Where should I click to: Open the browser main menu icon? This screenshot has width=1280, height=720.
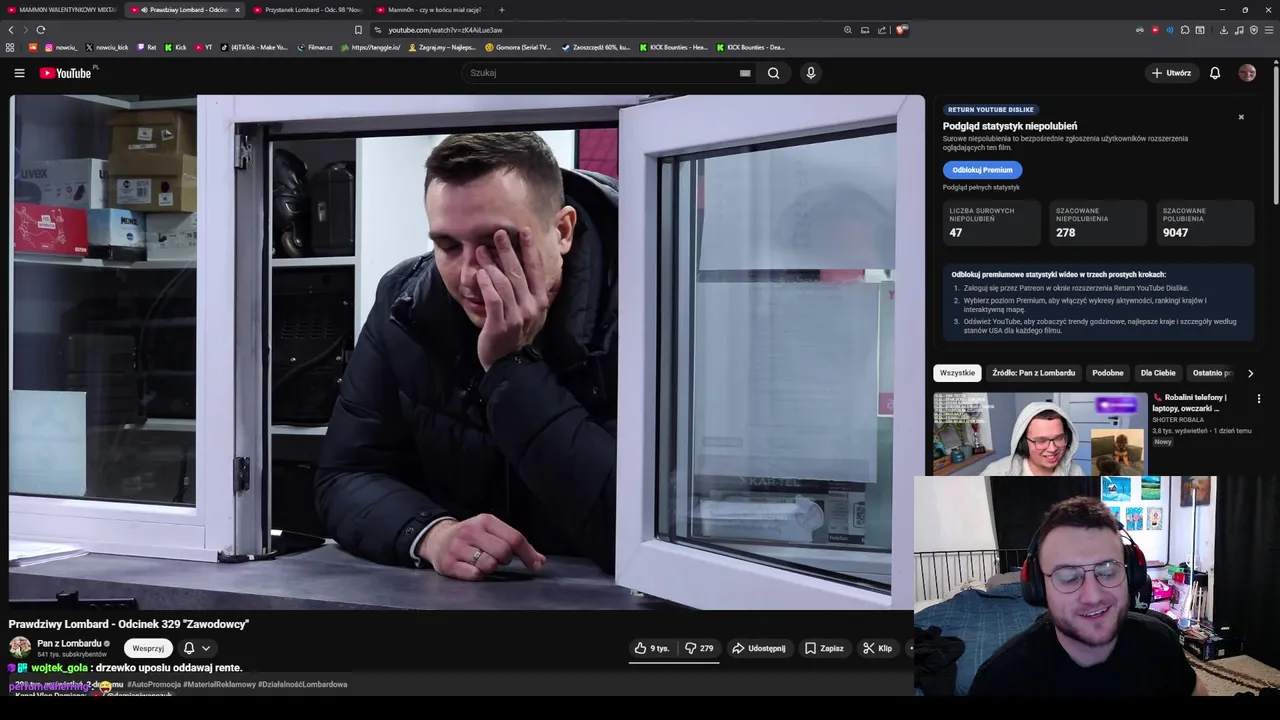(x=1269, y=30)
